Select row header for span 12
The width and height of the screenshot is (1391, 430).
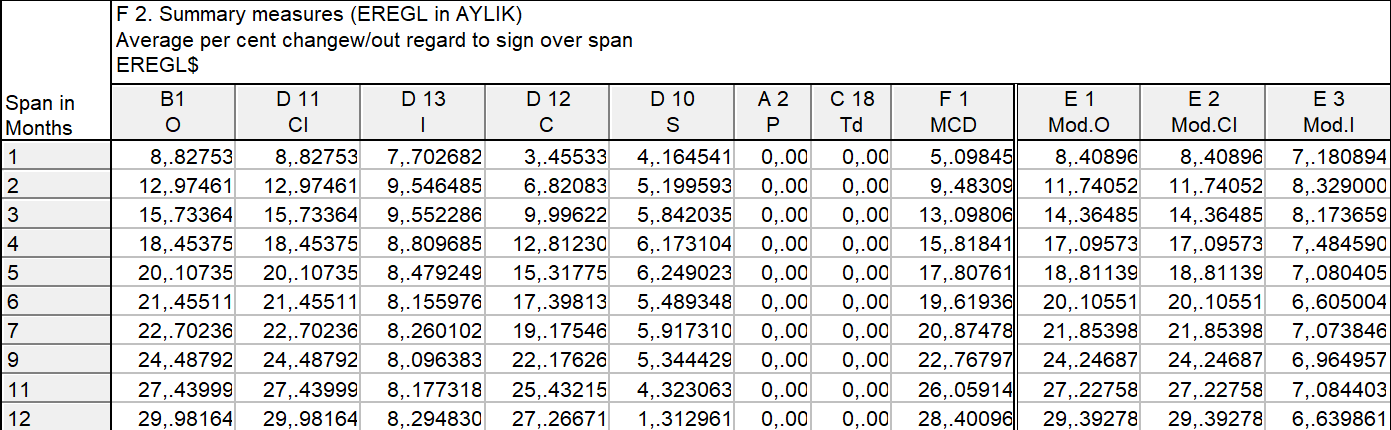(55, 418)
